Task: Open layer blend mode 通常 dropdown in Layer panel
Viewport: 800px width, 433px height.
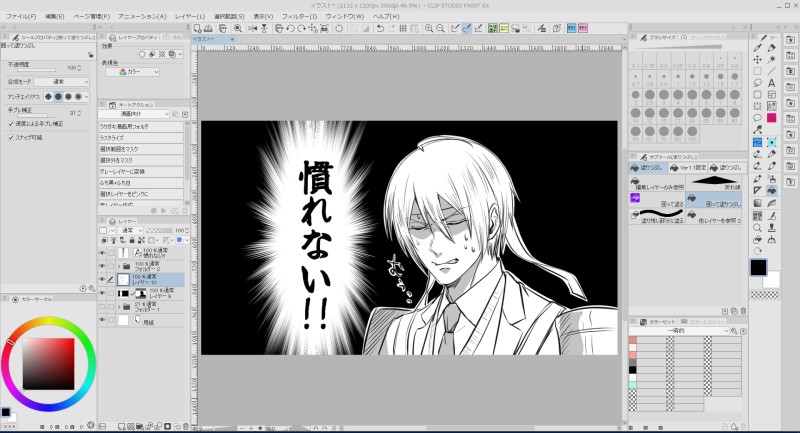Action: 129,231
